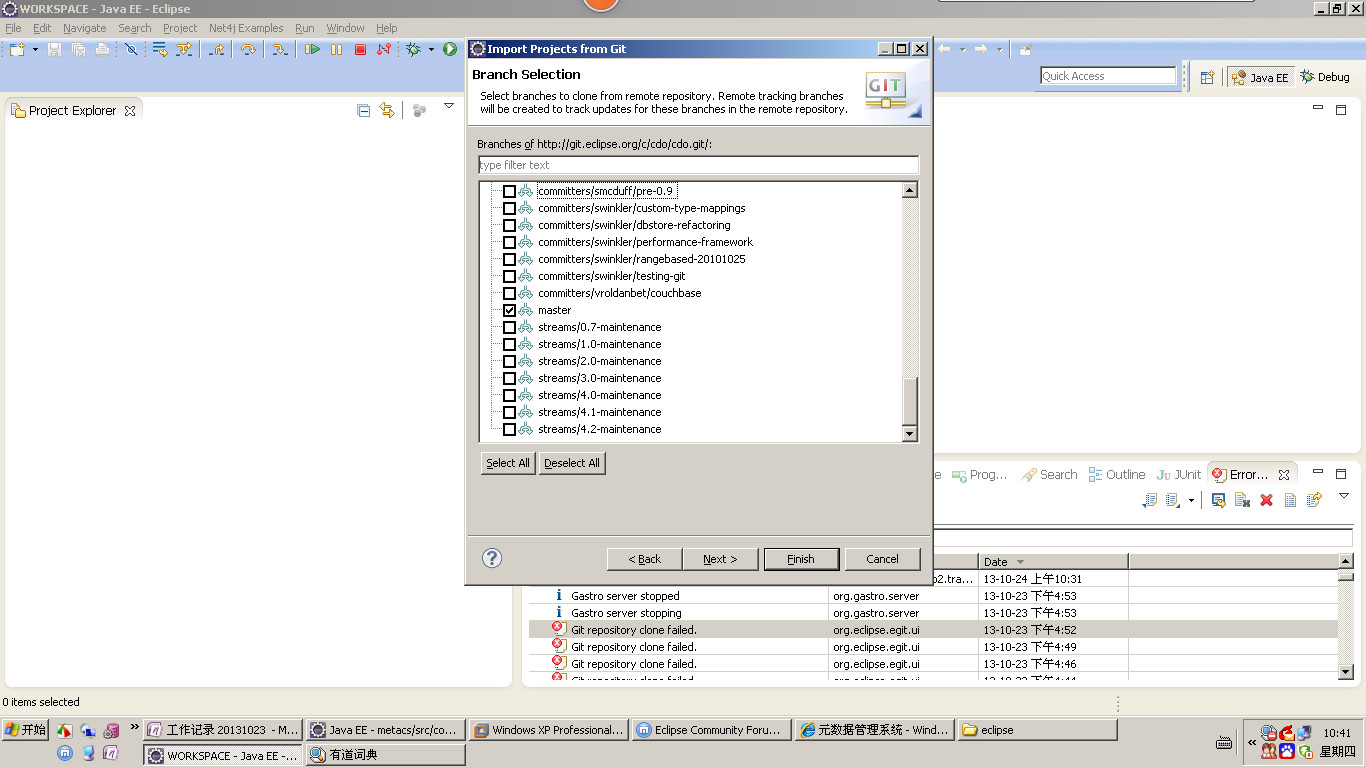
Task: Open the New wizard dropdown arrow
Action: click(35, 49)
